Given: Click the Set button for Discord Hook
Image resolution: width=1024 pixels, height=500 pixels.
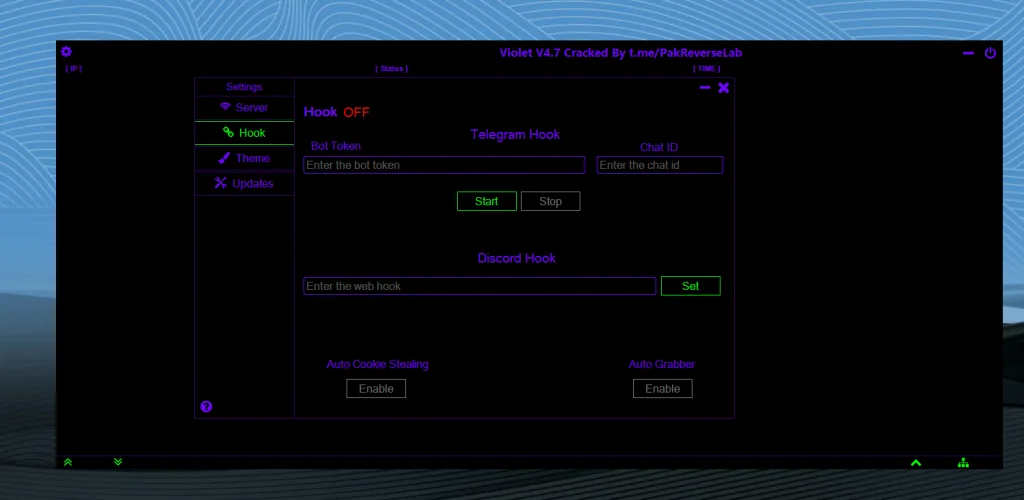Looking at the screenshot, I should [690, 286].
